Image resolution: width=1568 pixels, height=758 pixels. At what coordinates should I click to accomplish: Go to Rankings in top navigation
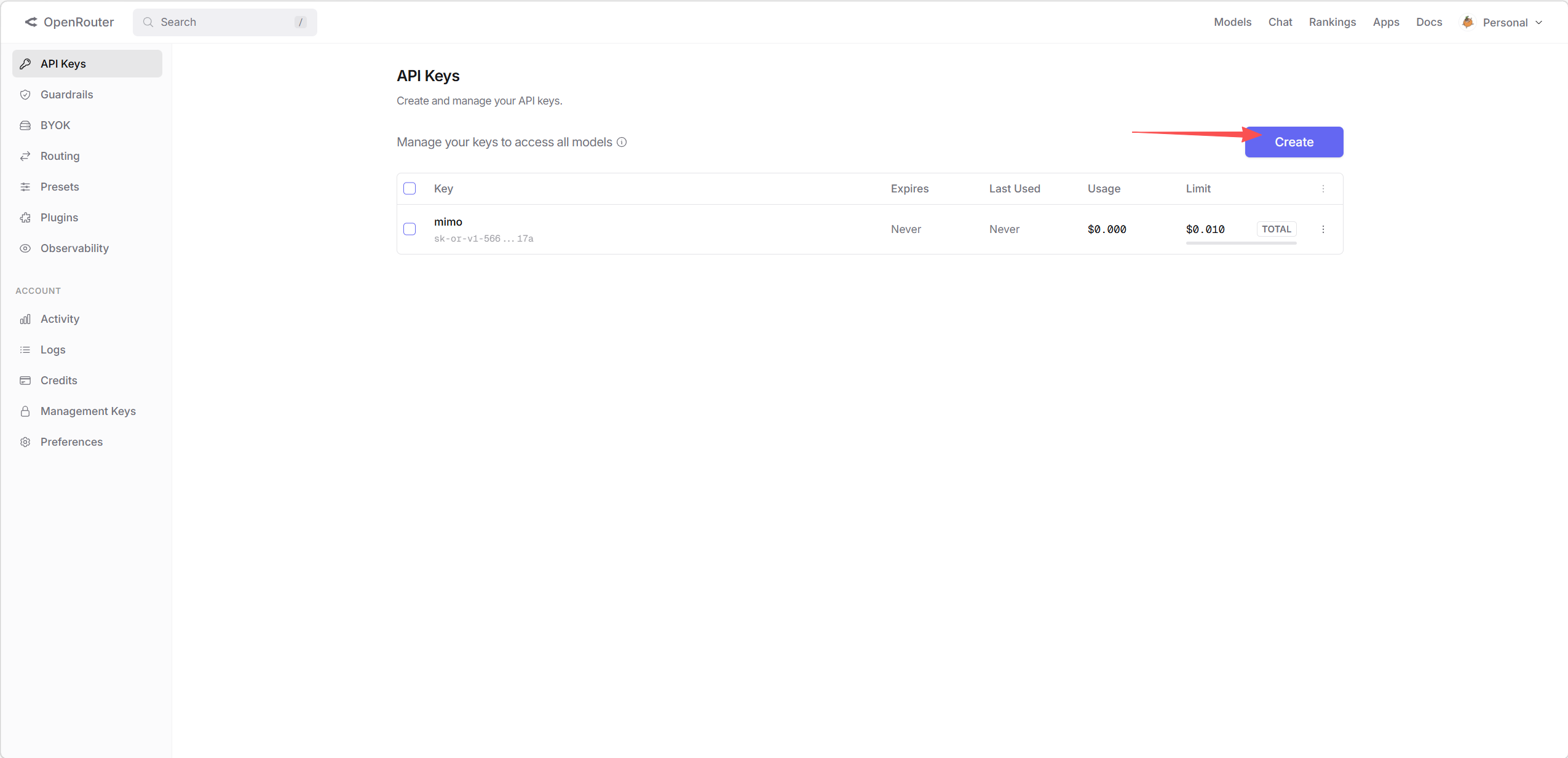(x=1332, y=22)
